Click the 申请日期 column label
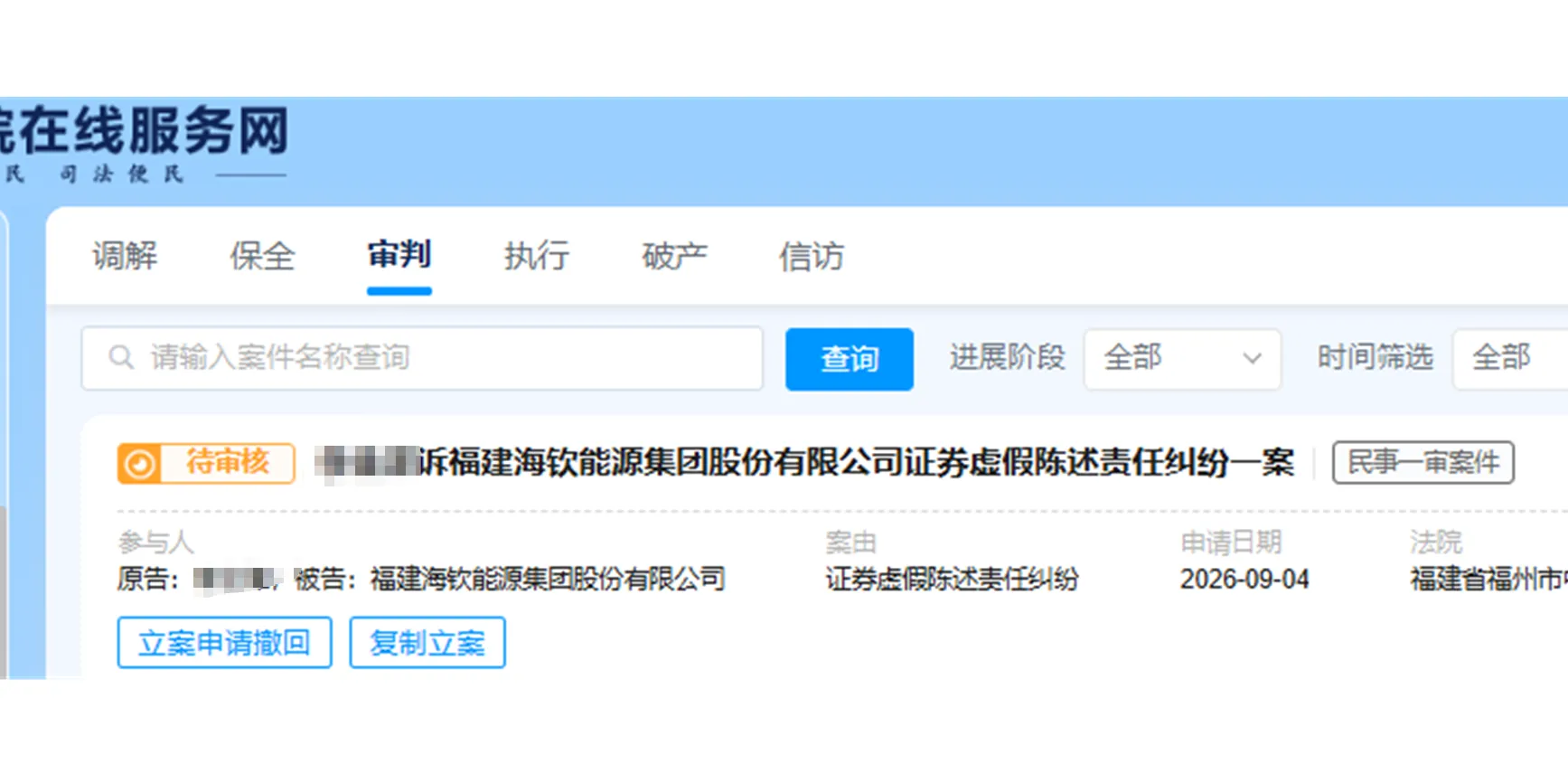 tap(1231, 542)
